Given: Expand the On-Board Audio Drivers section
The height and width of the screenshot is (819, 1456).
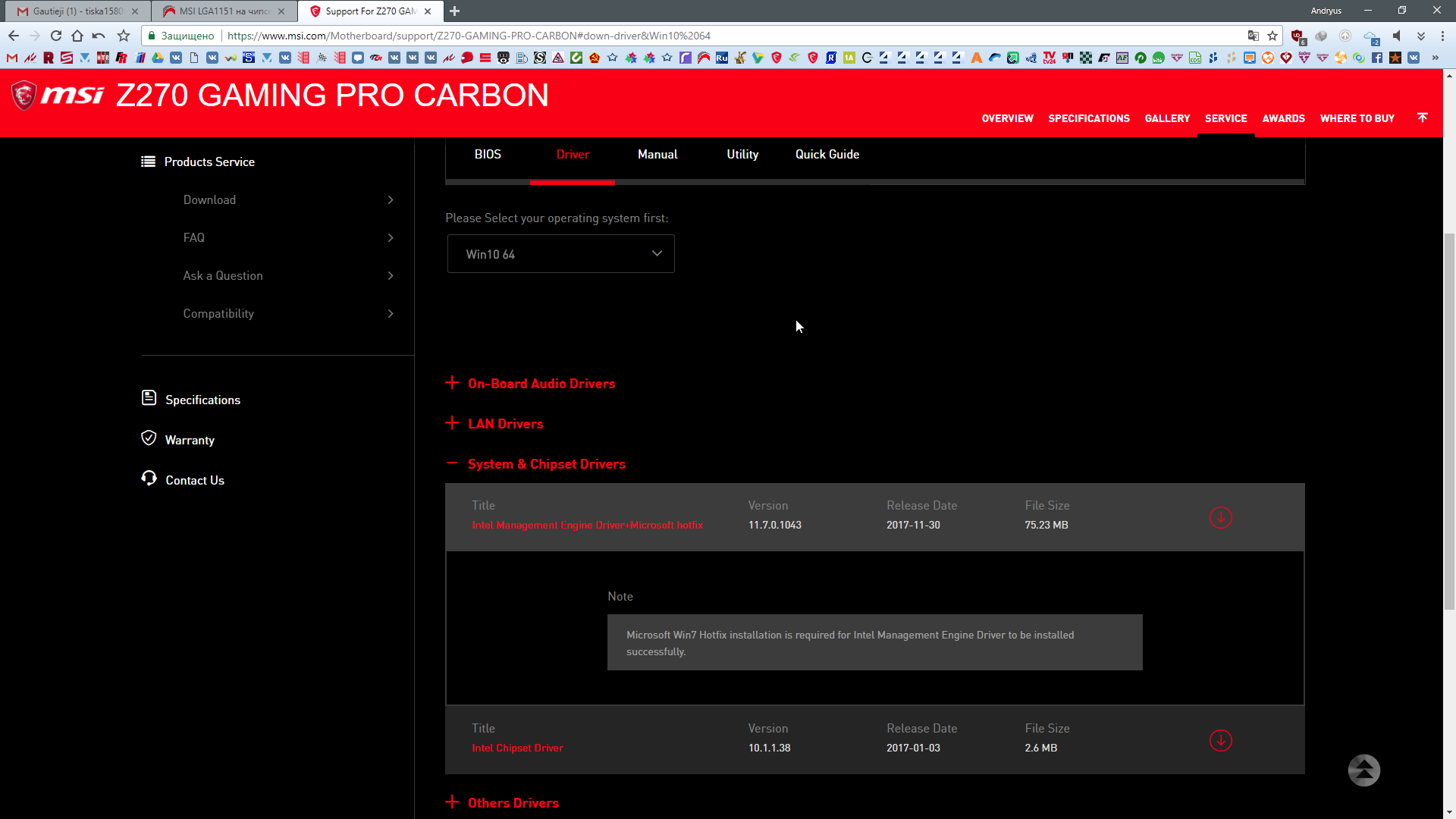Looking at the screenshot, I should [541, 384].
